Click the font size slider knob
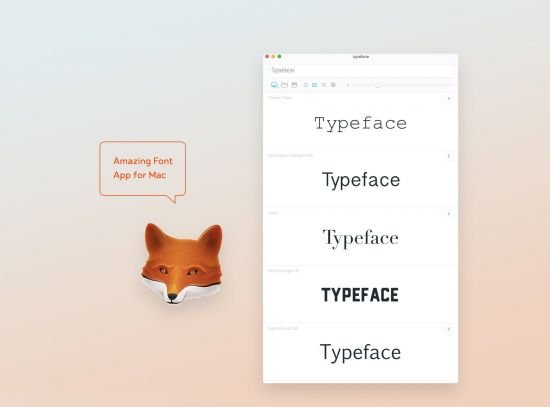Viewport: 550px width, 407px height. point(378,85)
